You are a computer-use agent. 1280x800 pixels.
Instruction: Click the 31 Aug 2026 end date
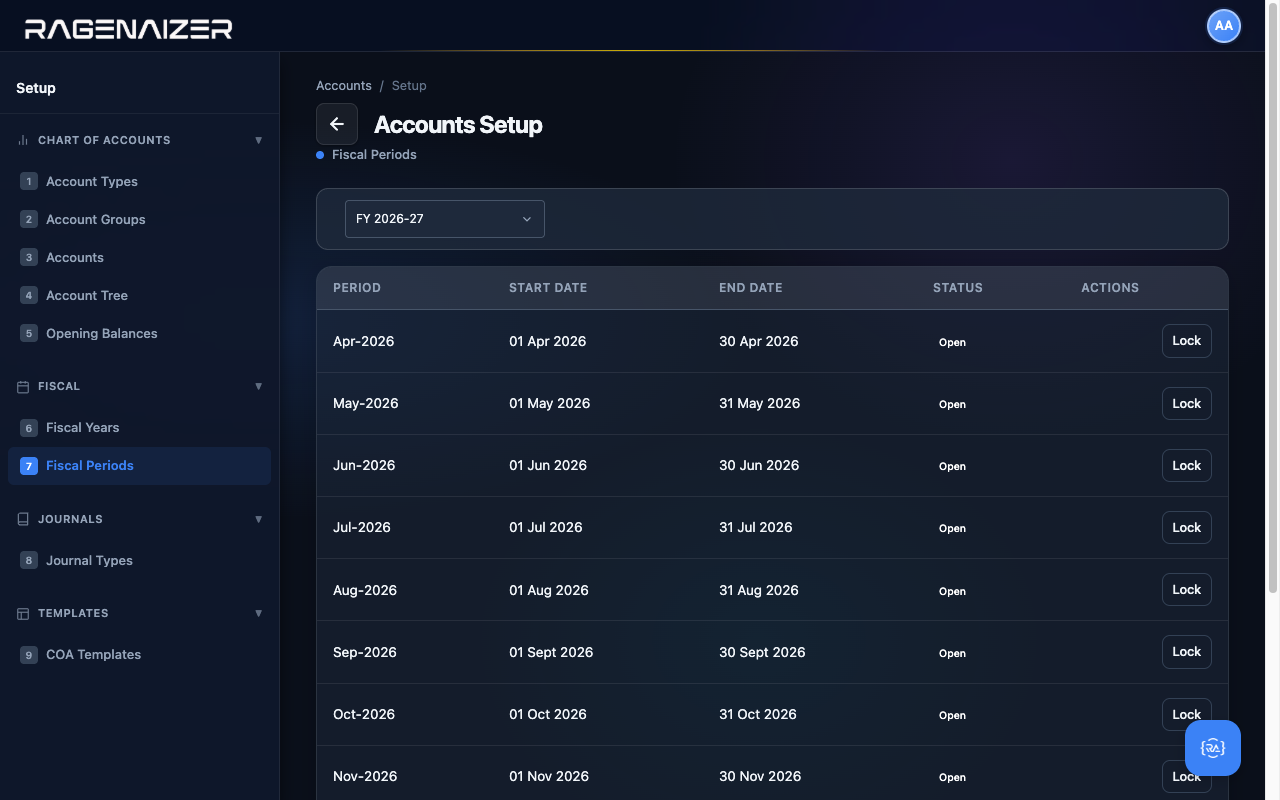[x=759, y=590]
